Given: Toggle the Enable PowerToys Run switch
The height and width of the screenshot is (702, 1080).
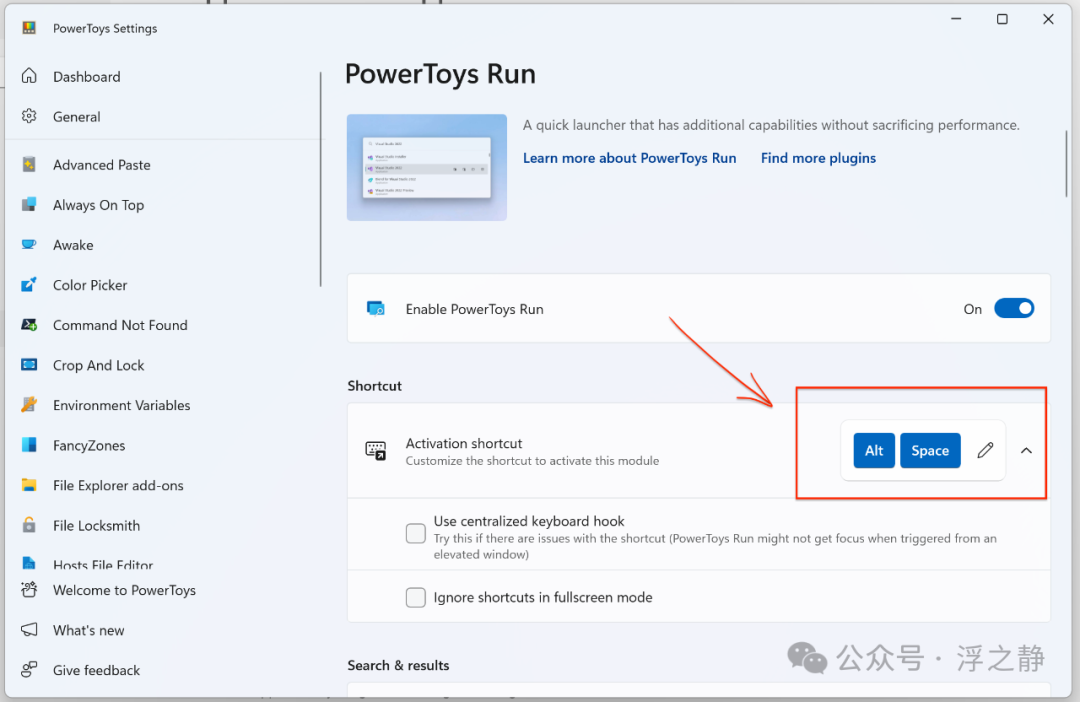Looking at the screenshot, I should pos(1014,309).
